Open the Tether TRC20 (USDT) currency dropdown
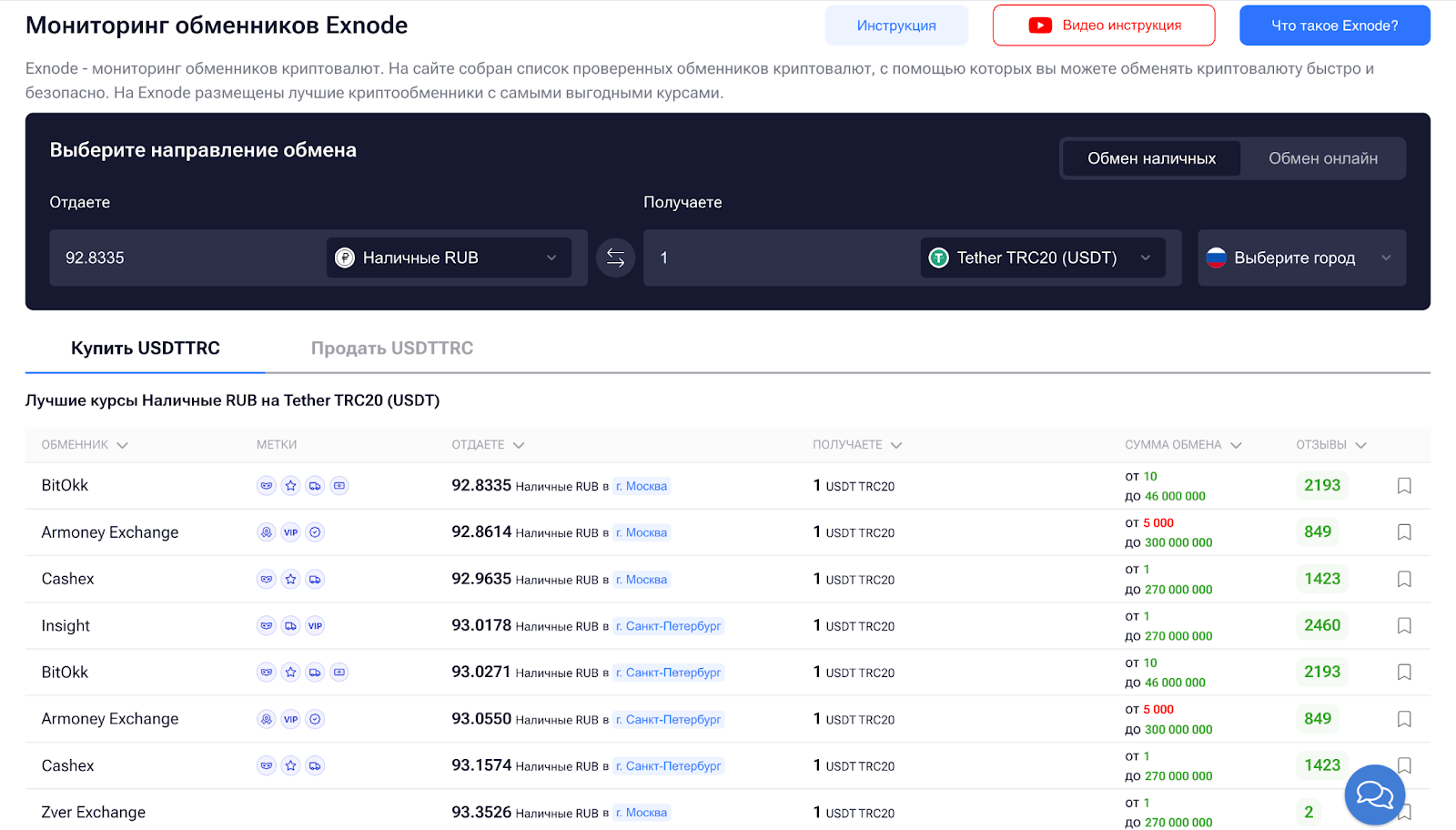The image size is (1456, 830). 1043,258
